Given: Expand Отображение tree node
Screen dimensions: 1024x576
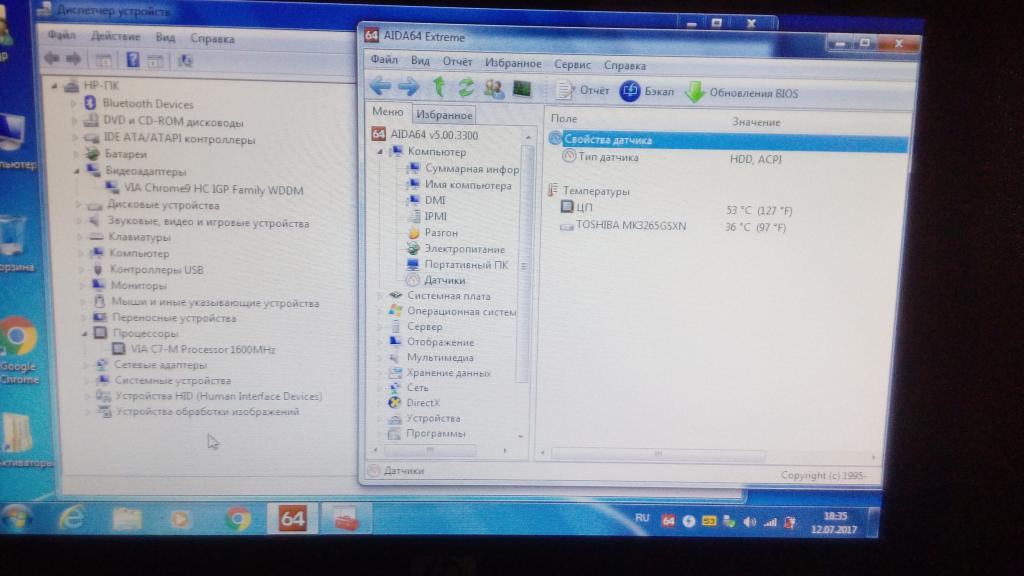Looking at the screenshot, I should click(380, 342).
